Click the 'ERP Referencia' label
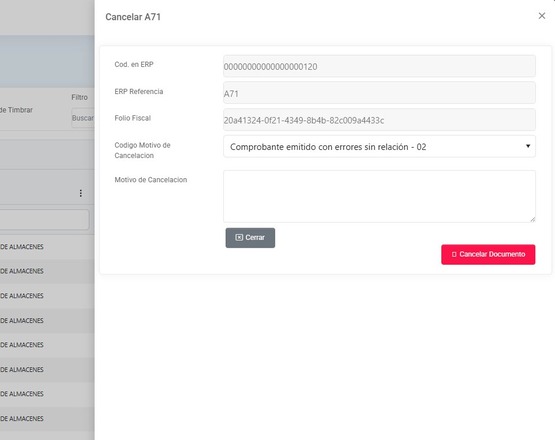 click(139, 91)
